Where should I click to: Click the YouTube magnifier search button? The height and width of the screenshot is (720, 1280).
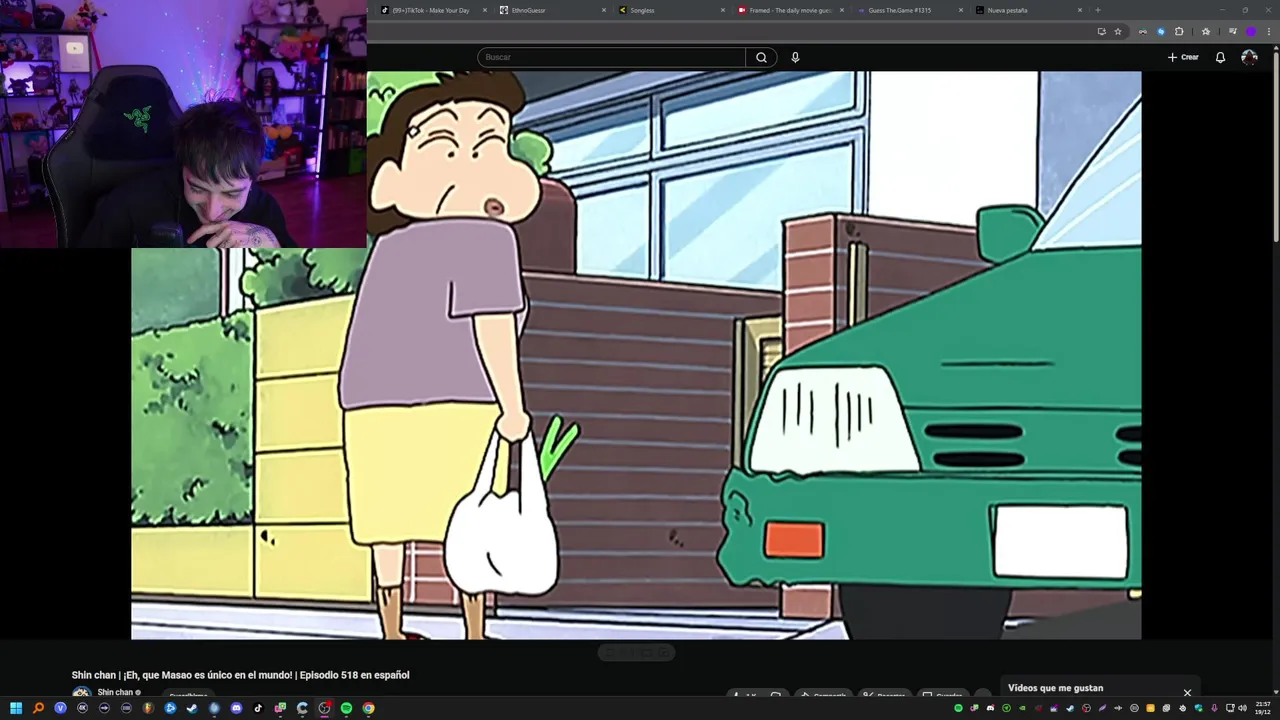(761, 57)
